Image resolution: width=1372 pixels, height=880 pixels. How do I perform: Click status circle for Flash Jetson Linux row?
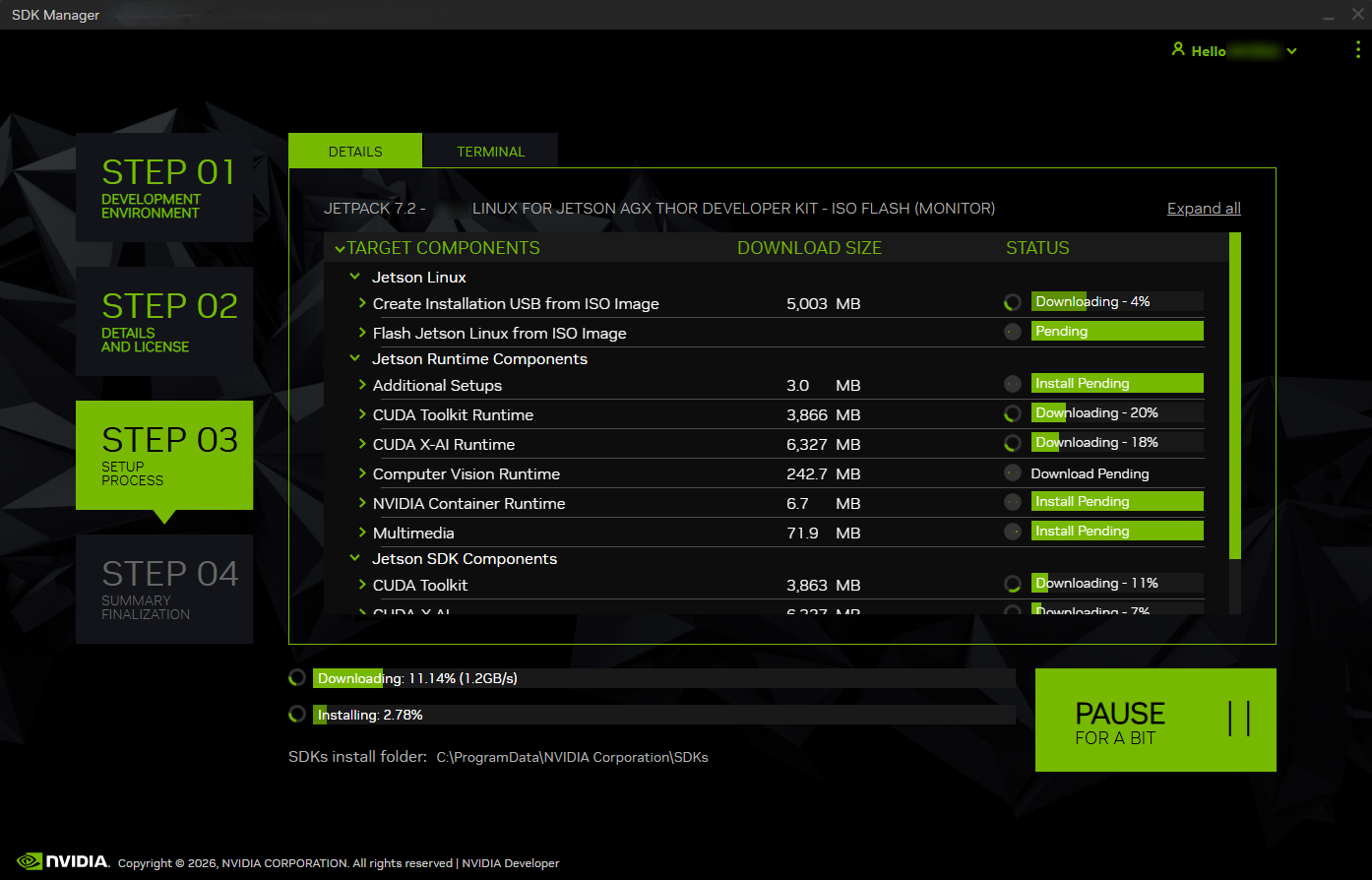click(1012, 332)
